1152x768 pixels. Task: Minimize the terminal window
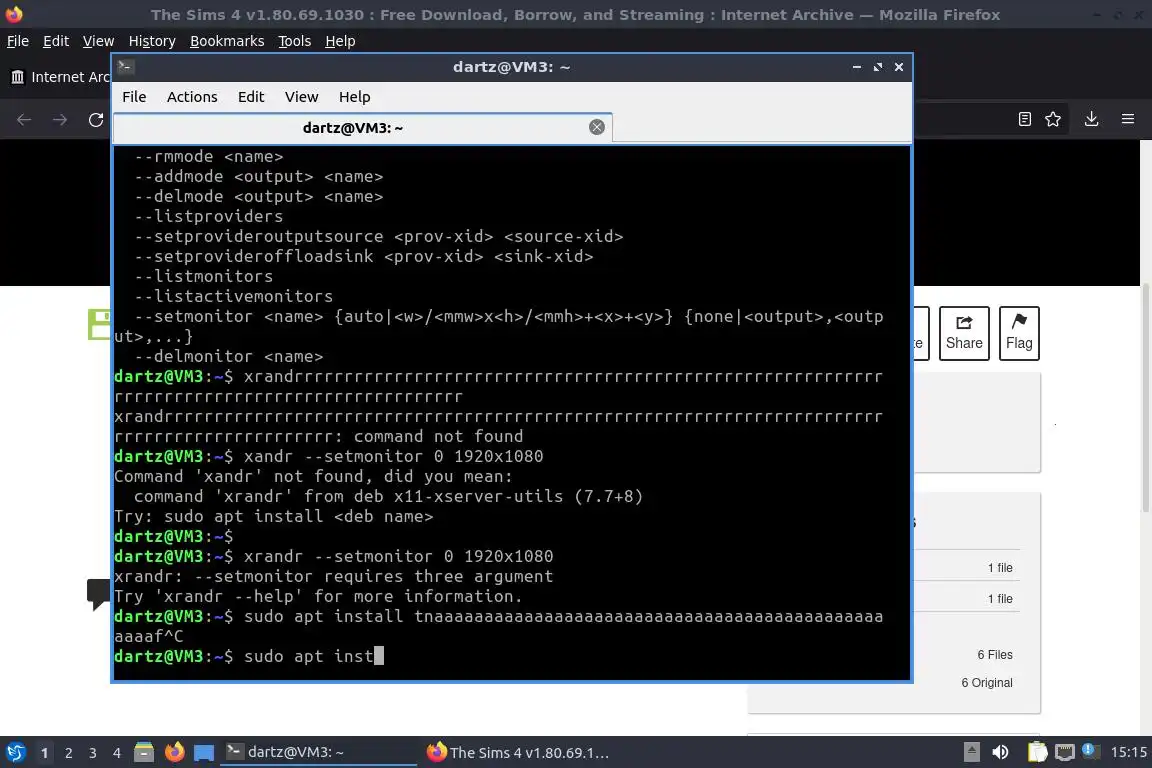[857, 67]
